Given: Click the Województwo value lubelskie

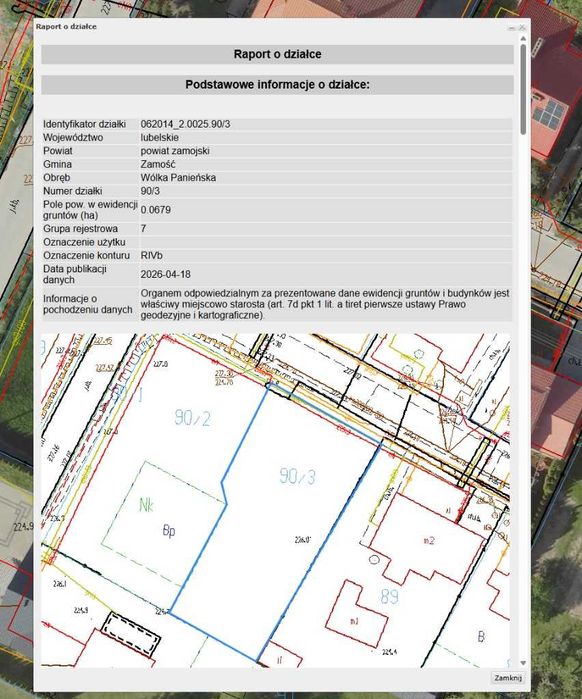Looking at the screenshot, I should click(160, 137).
